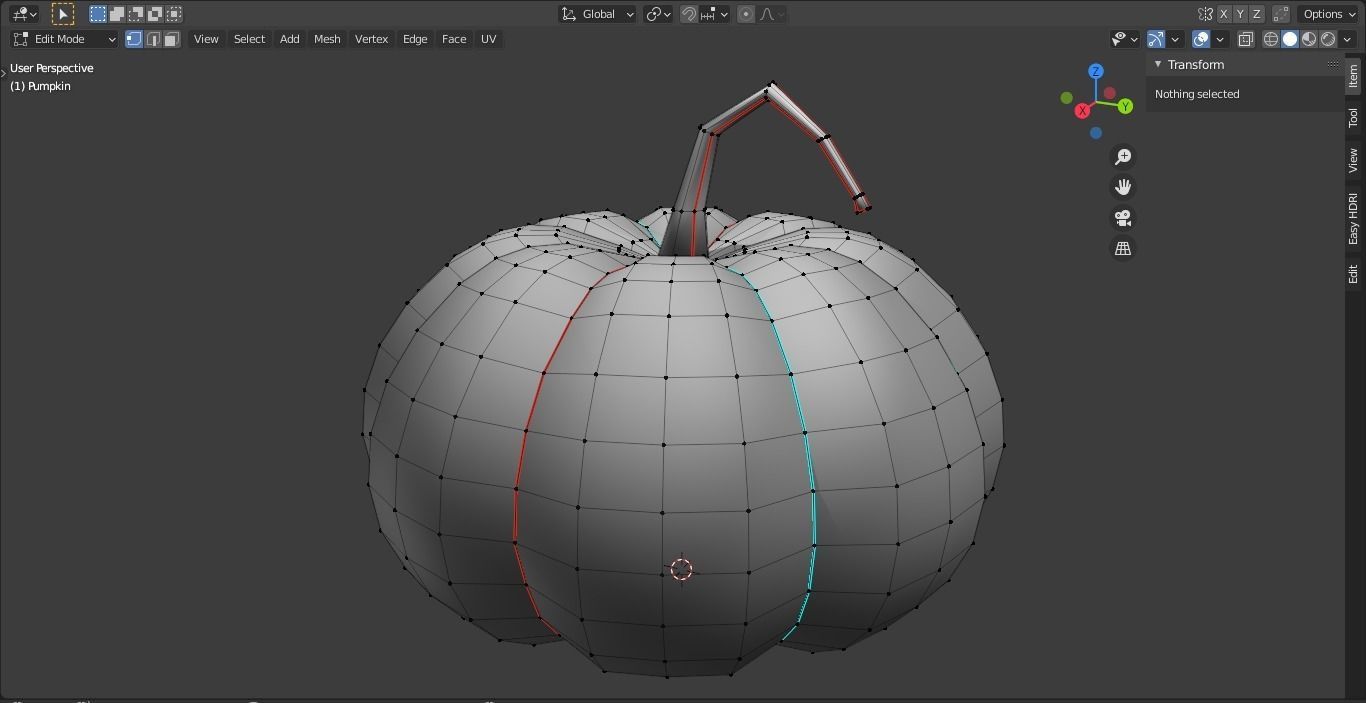
Task: Switch to rendered viewport shading
Action: 1328,39
